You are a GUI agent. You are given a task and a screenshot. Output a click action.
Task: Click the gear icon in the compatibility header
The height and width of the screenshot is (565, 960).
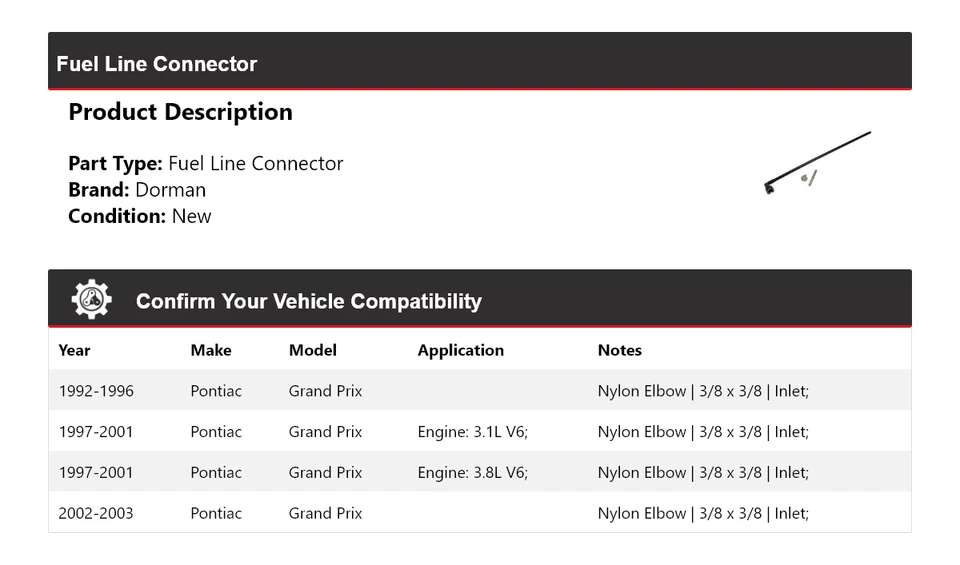coord(91,300)
